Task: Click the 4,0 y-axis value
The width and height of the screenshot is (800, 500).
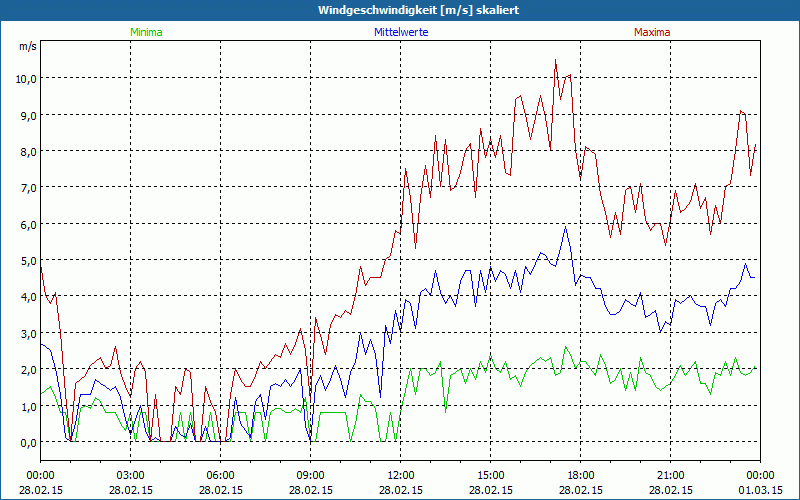Action: [x=28, y=296]
